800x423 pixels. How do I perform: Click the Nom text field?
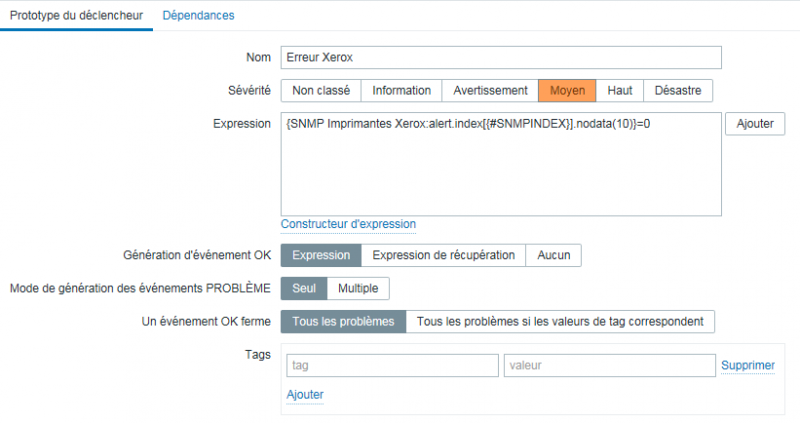pos(500,57)
